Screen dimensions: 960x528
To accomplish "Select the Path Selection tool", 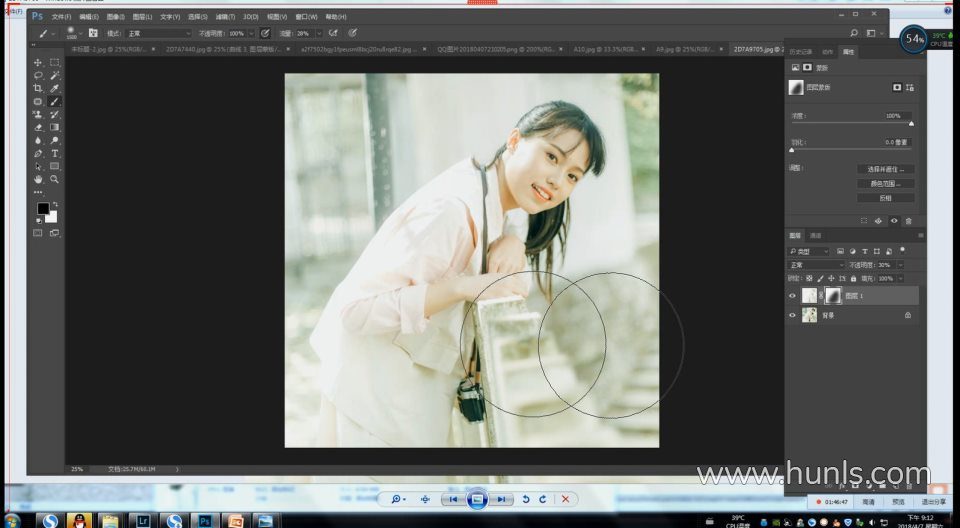I will click(38, 166).
